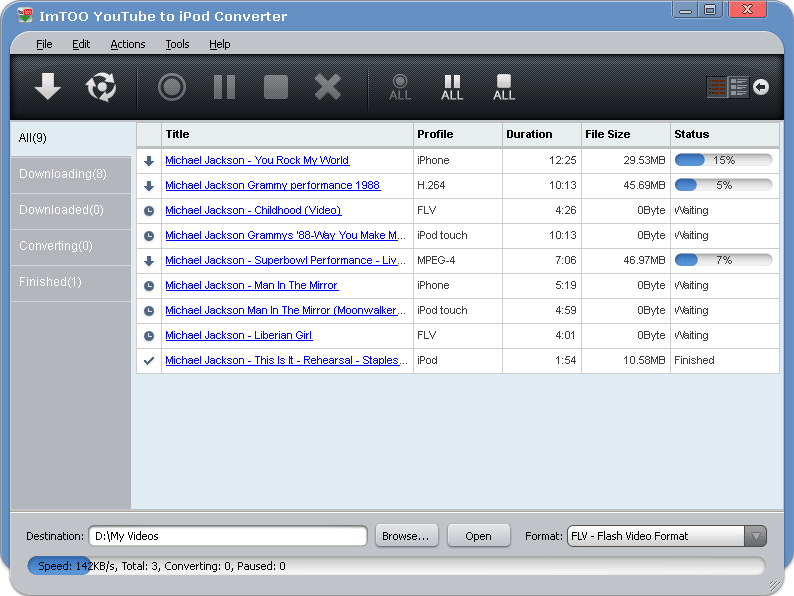Open link Michael Jackson - Liberian Girl
The image size is (794, 596).
pos(239,335)
